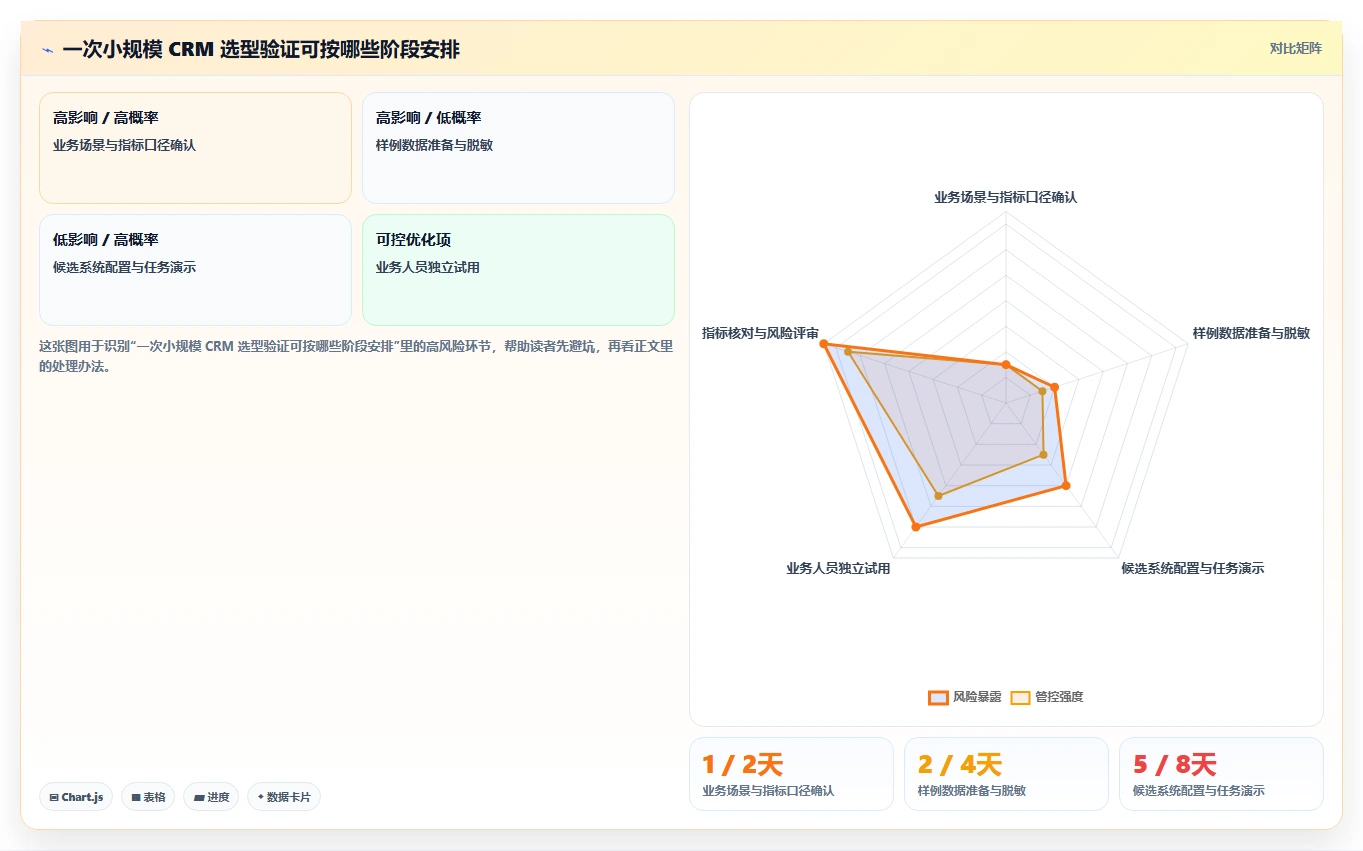The width and height of the screenshot is (1363, 851).
Task: Click radar axis label 业务人员独立试用
Action: point(838,569)
